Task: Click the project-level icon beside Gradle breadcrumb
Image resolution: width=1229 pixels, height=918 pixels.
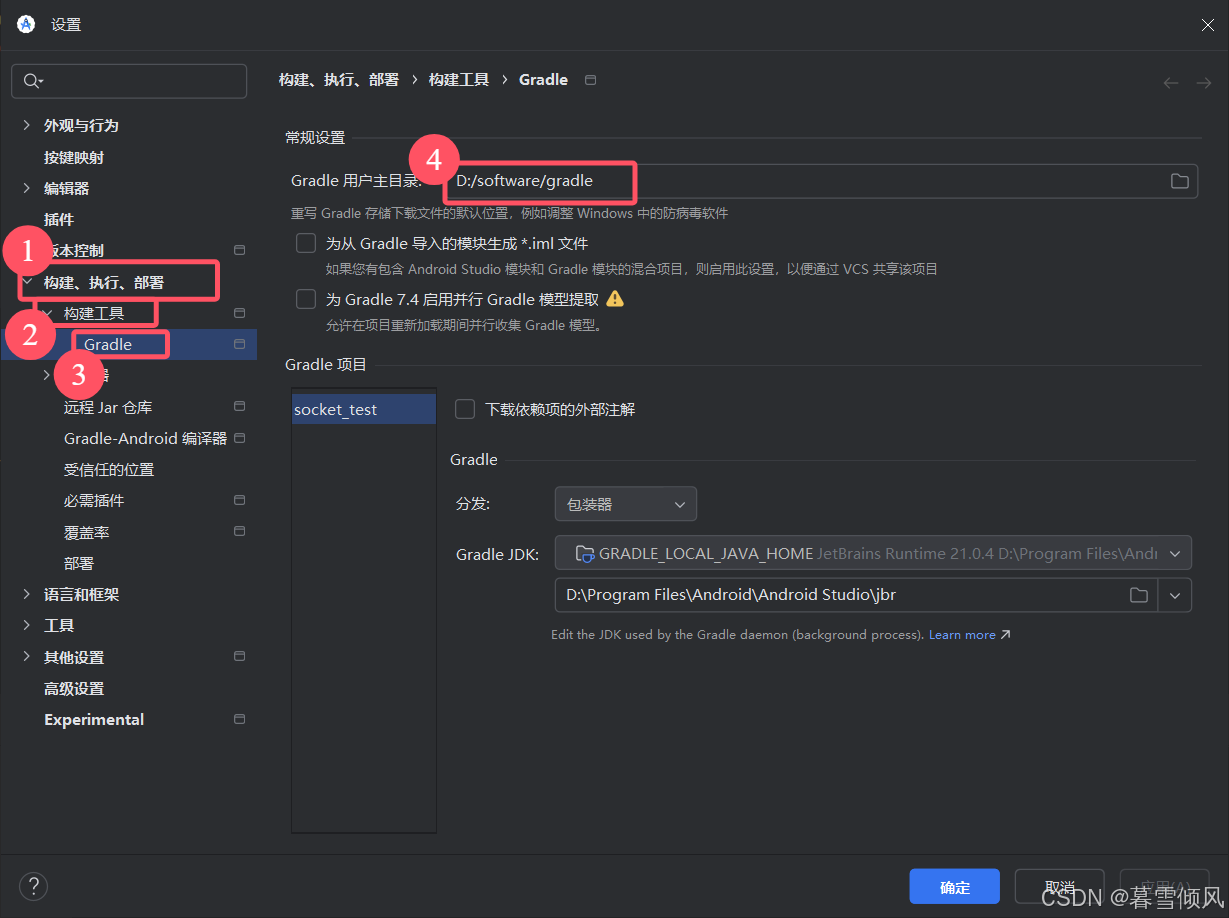Action: 590,80
